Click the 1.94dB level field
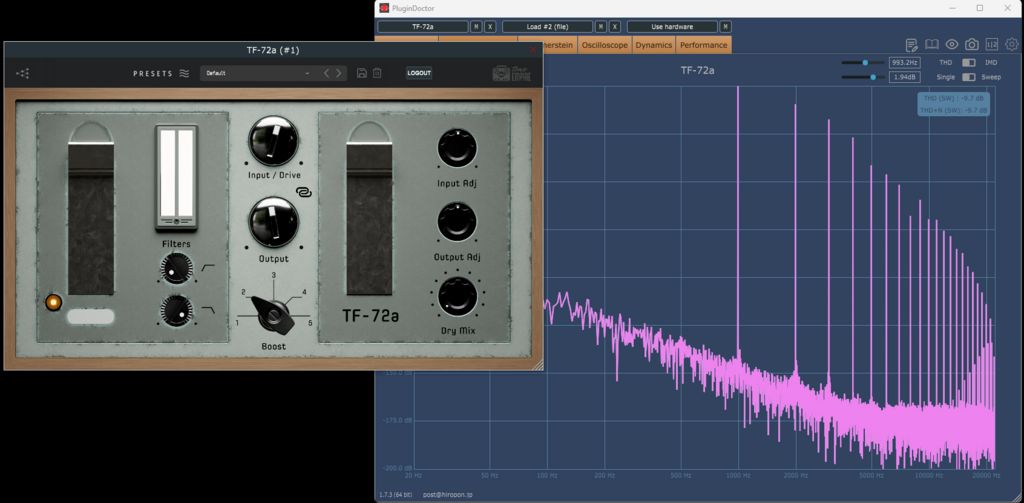Image resolution: width=1024 pixels, height=503 pixels. [x=904, y=77]
